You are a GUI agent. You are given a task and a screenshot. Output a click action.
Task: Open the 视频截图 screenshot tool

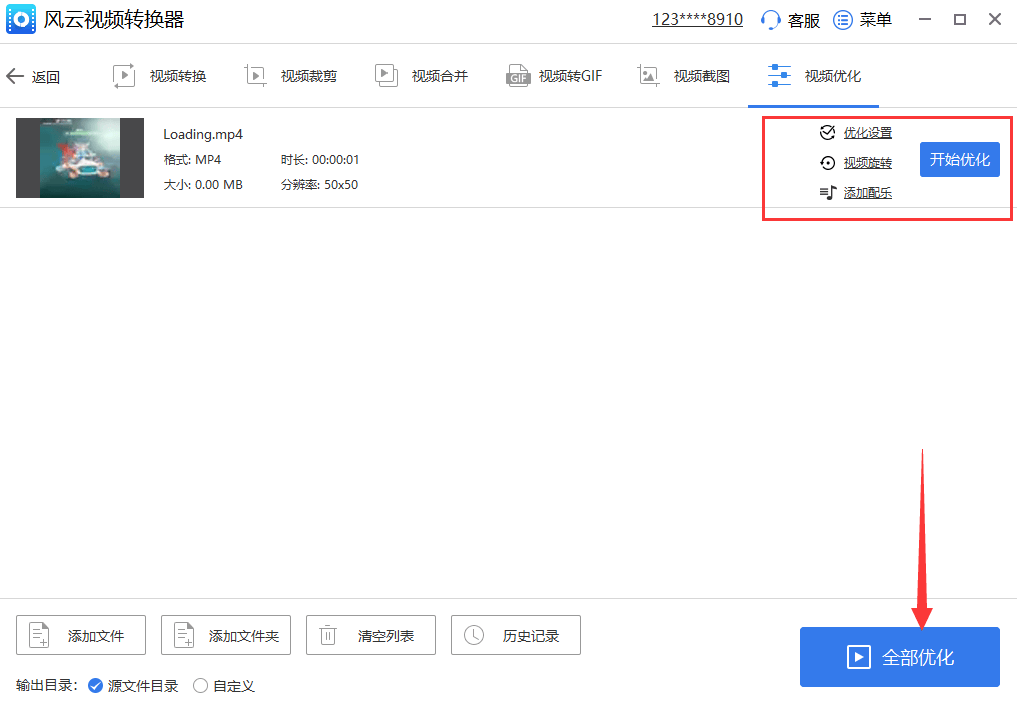(x=649, y=75)
